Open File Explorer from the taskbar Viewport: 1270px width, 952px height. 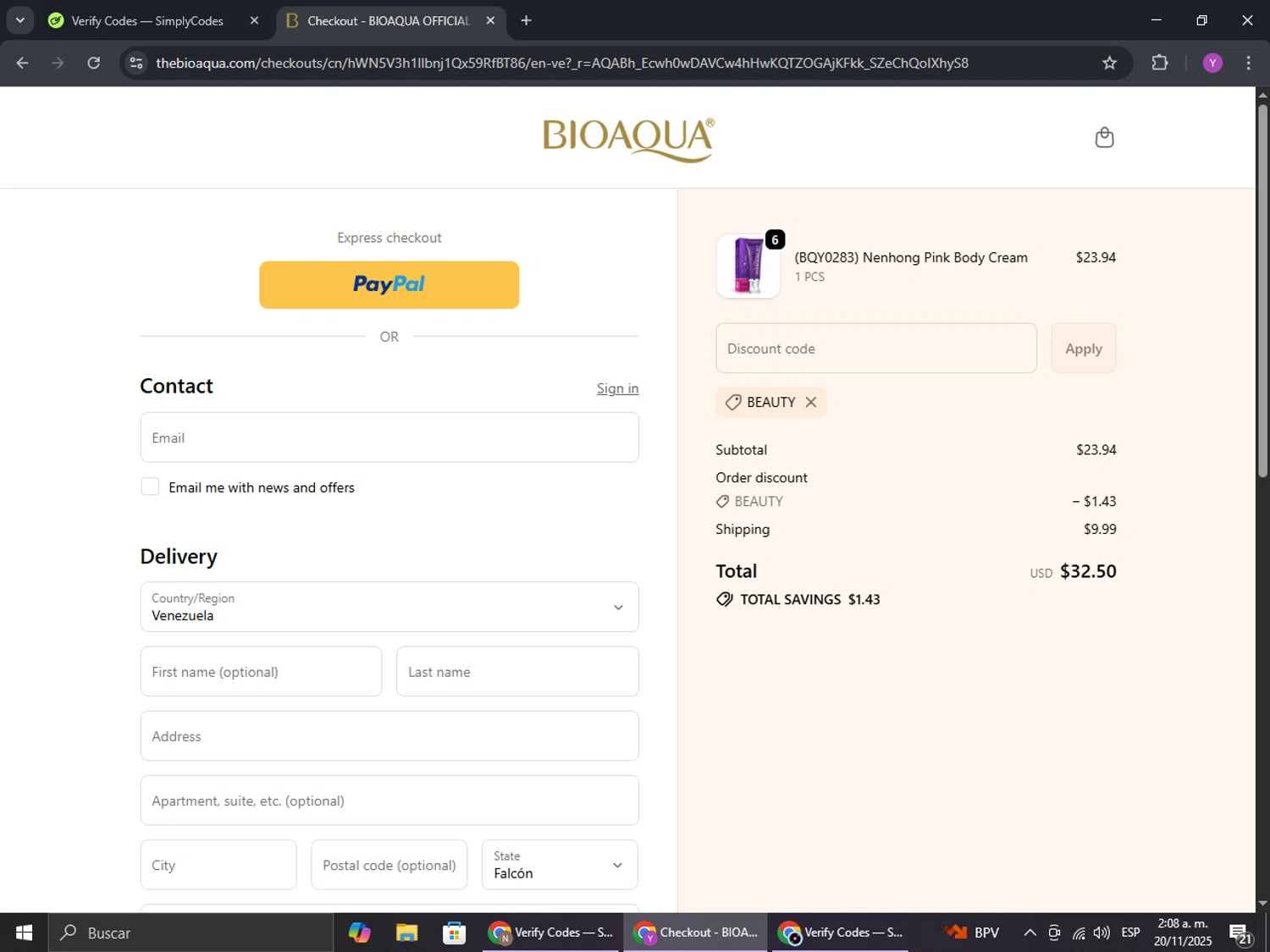tap(406, 933)
